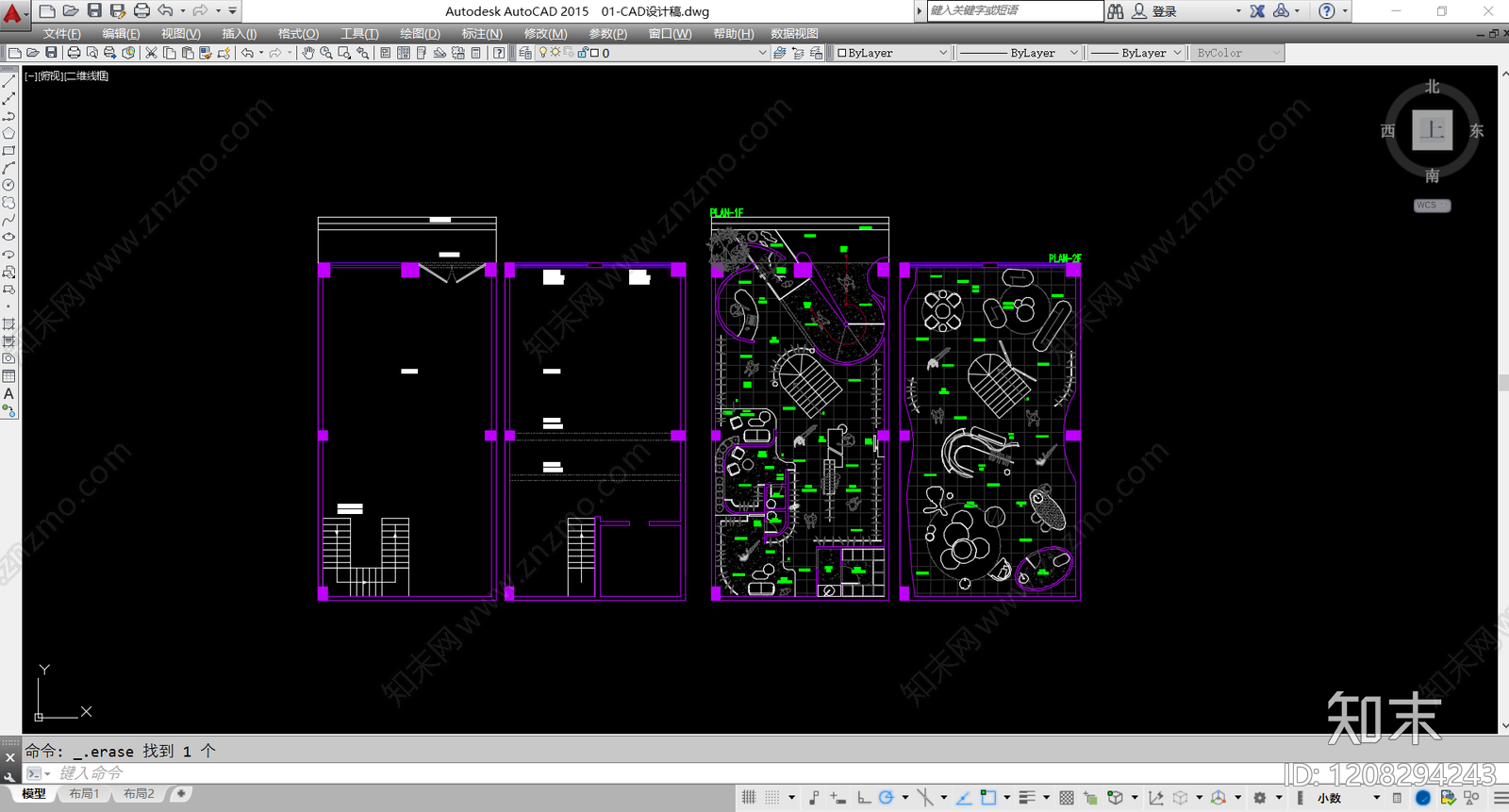This screenshot has width=1509, height=812.
Task: Expand the quick access toolbar customize arrow
Action: click(232, 11)
